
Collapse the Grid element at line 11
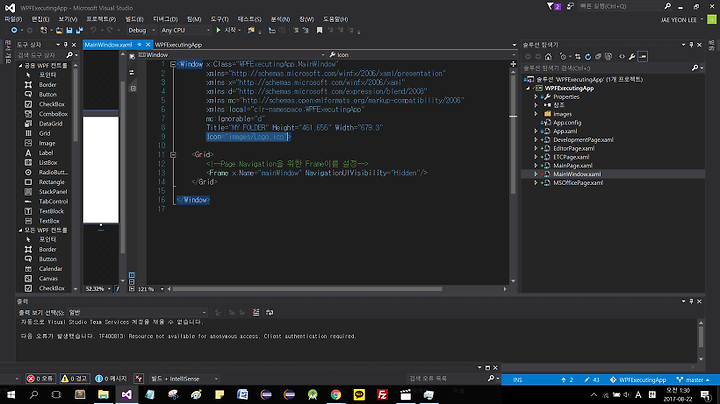(173, 155)
